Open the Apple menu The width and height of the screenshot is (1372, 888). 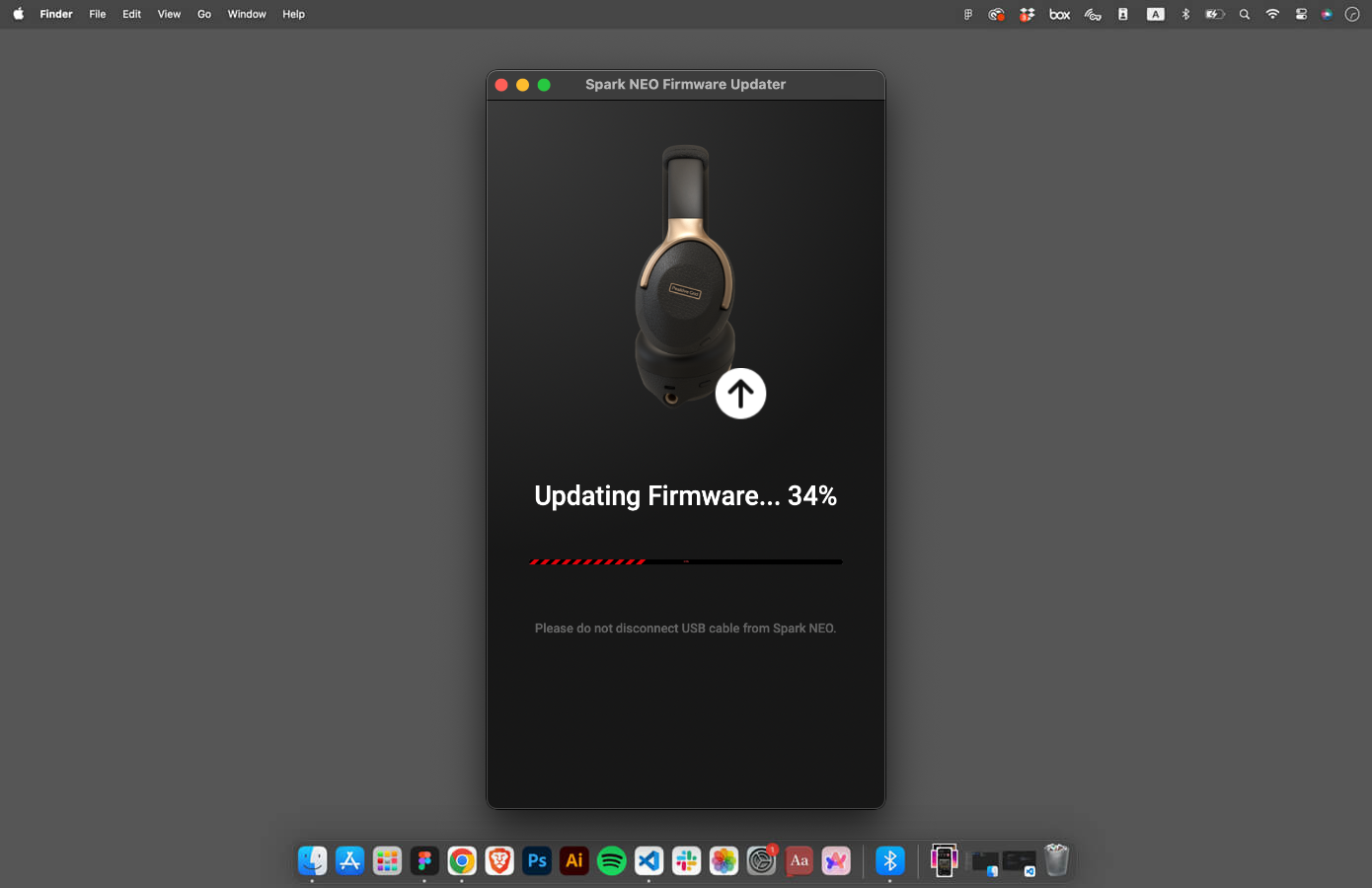[x=18, y=14]
